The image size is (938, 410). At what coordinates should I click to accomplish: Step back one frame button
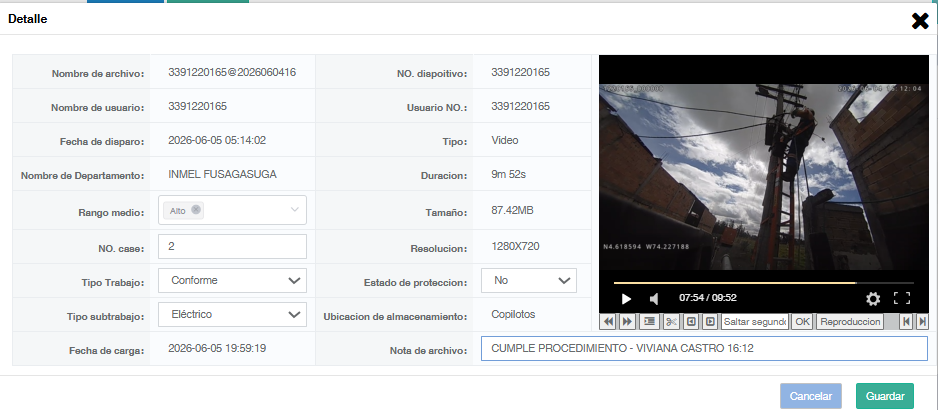coord(691,321)
